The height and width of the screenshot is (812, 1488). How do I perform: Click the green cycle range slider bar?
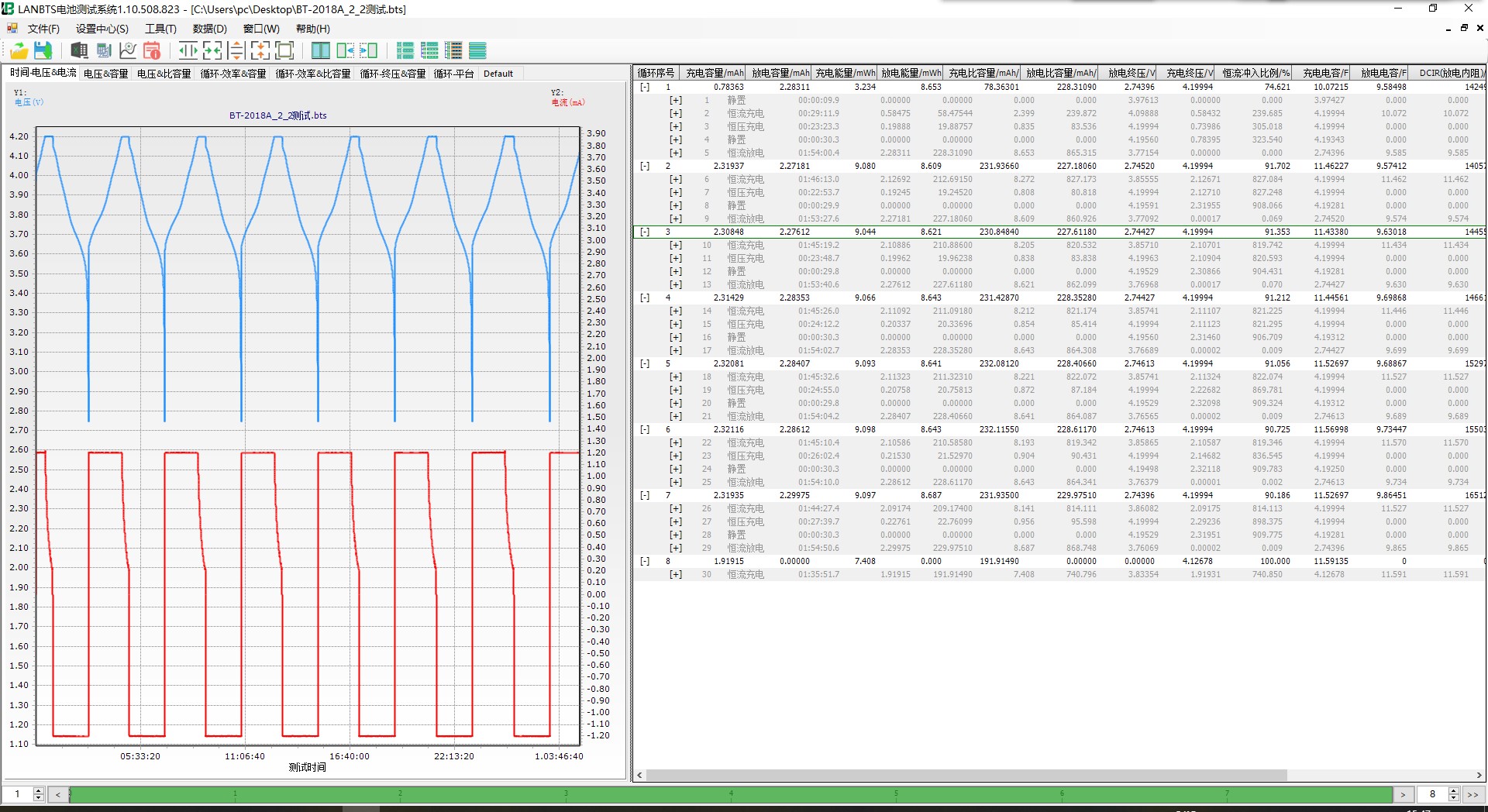coord(728,794)
